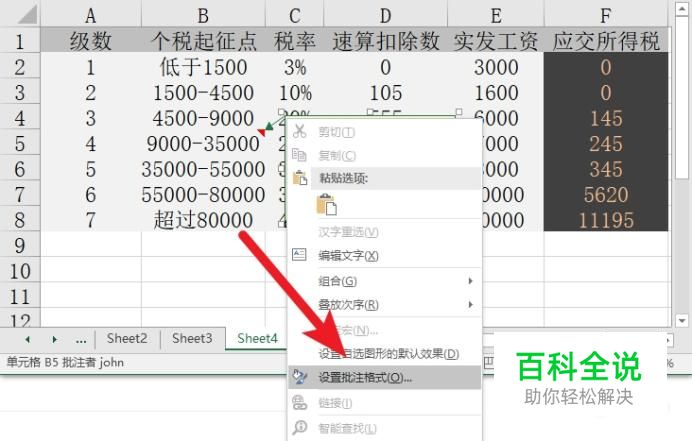
Task: Click the Copy icon in context menu
Action: pos(300,155)
